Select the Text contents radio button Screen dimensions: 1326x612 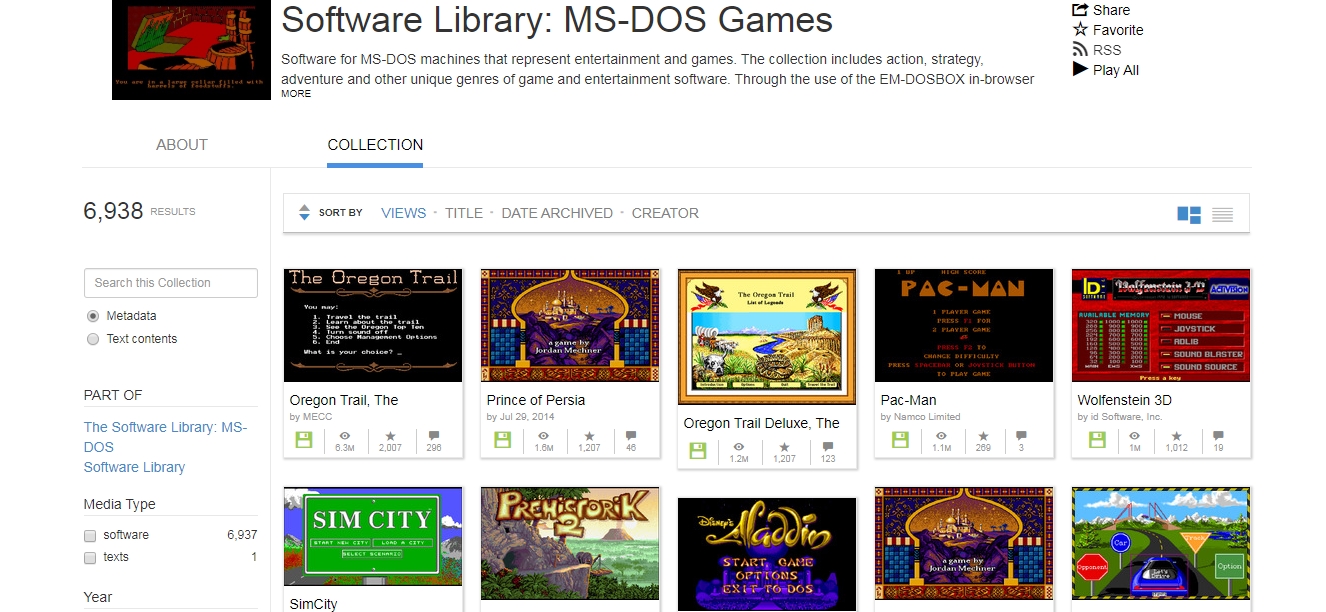pyautogui.click(x=93, y=339)
